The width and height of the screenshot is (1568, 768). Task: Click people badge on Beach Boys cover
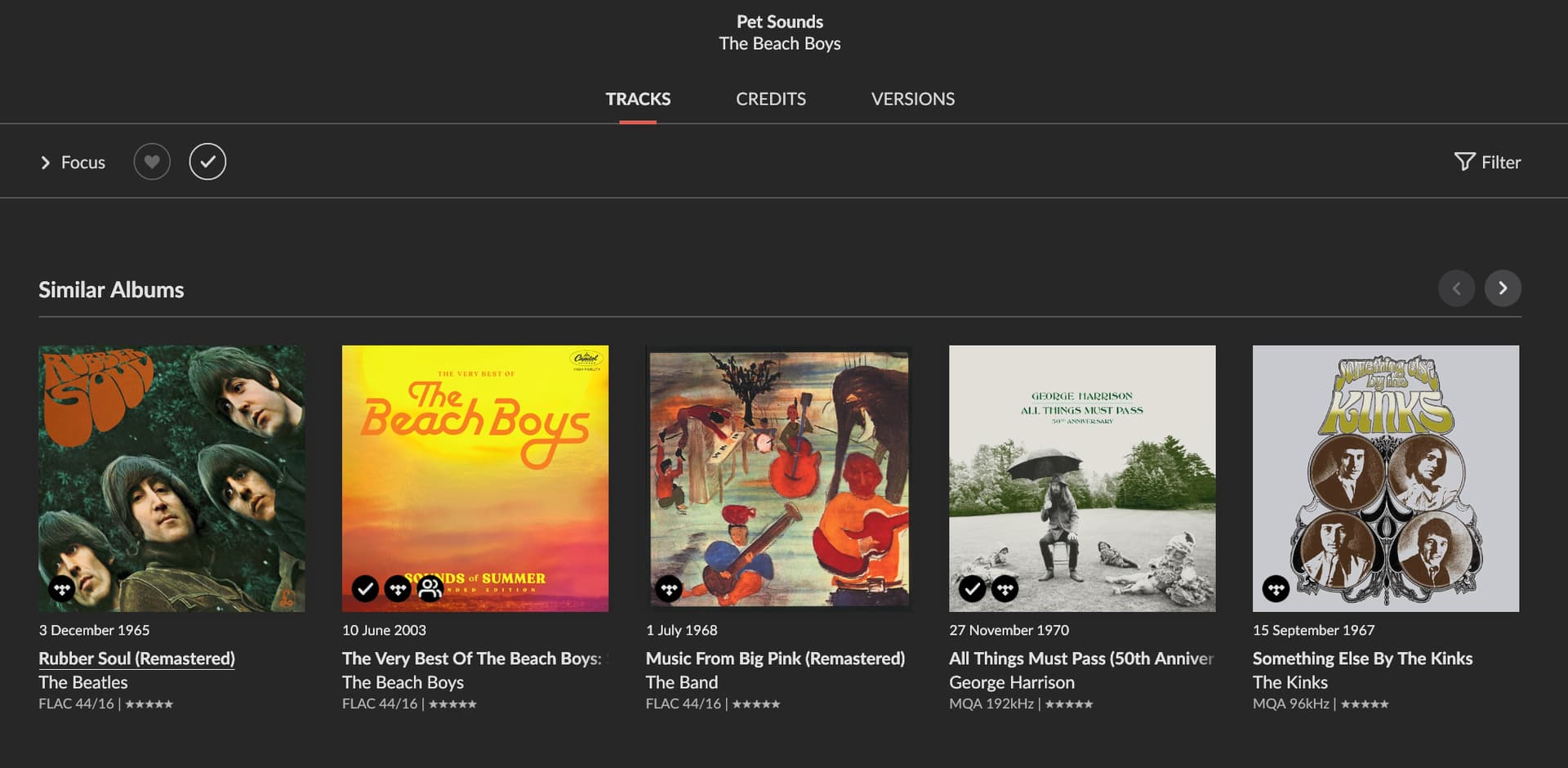pyautogui.click(x=430, y=588)
